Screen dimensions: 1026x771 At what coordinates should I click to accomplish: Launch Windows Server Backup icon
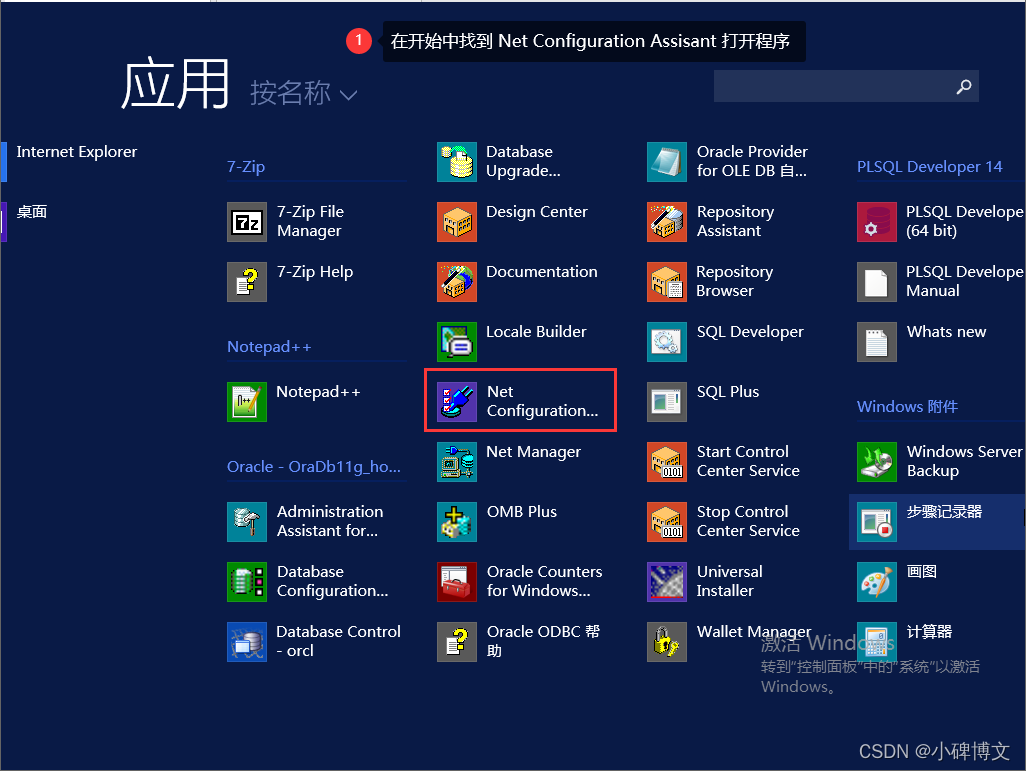[x=877, y=462]
